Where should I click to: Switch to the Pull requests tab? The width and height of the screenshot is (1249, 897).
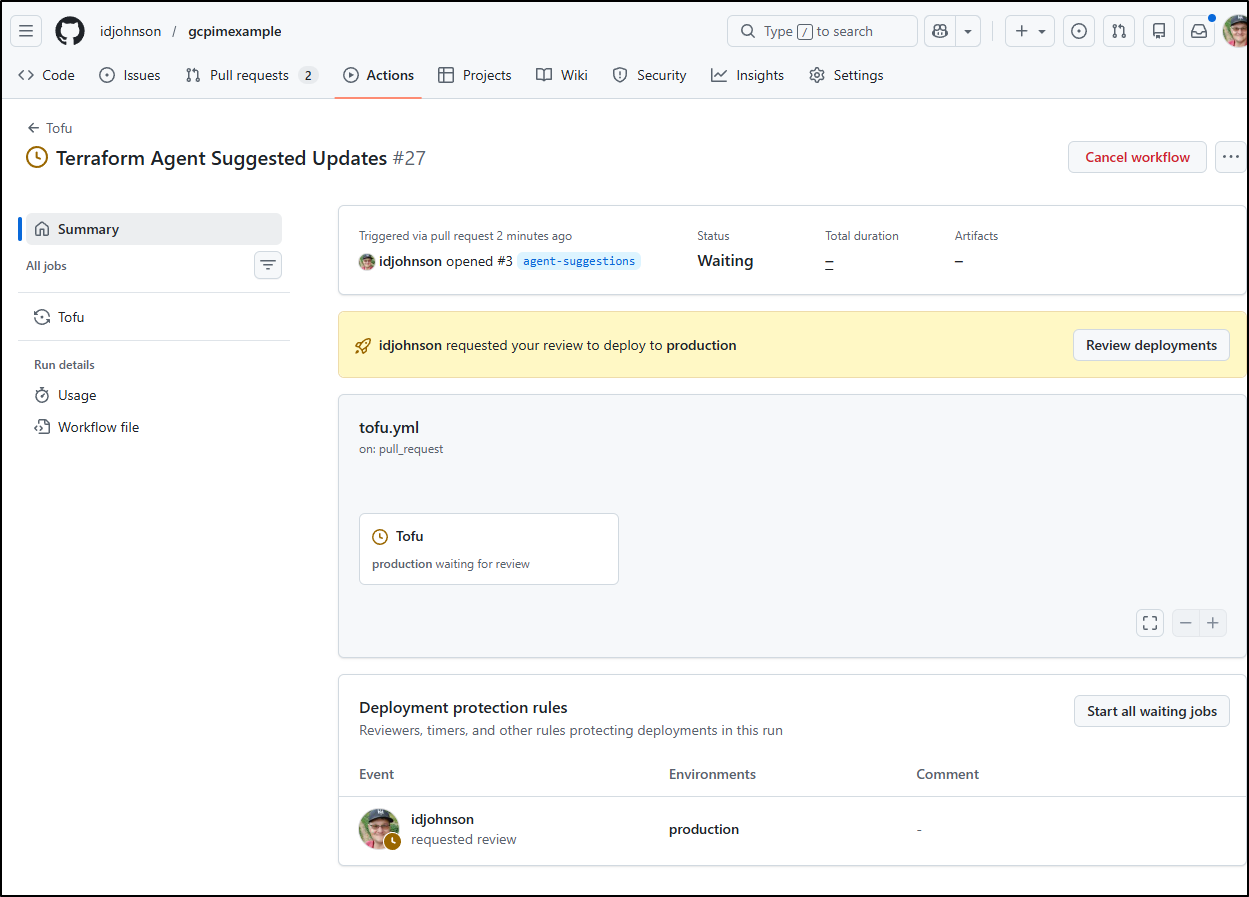[250, 75]
